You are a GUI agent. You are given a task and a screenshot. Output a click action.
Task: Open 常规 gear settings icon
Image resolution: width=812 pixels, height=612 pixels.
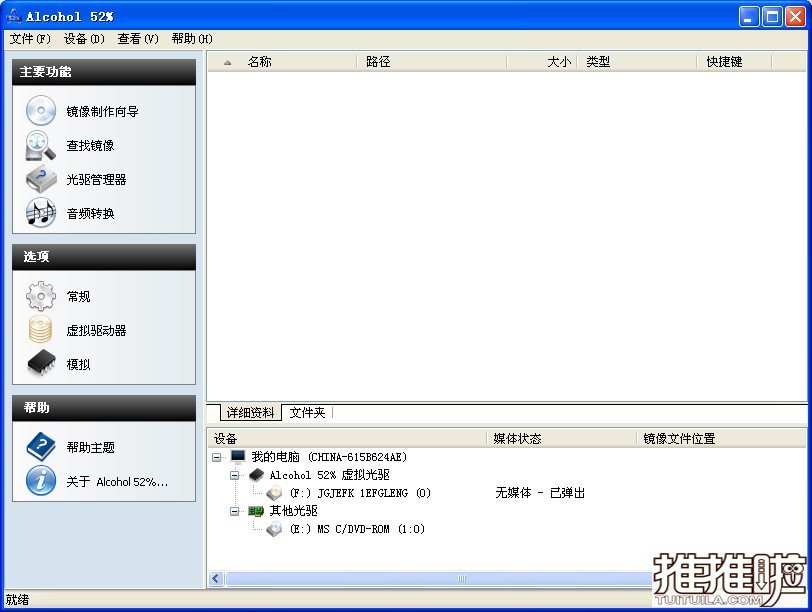(41, 297)
